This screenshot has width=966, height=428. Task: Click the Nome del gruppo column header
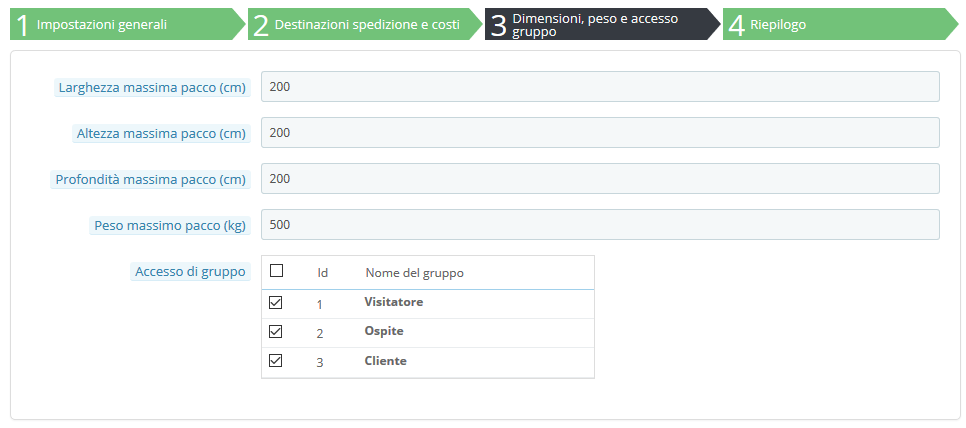pos(415,273)
